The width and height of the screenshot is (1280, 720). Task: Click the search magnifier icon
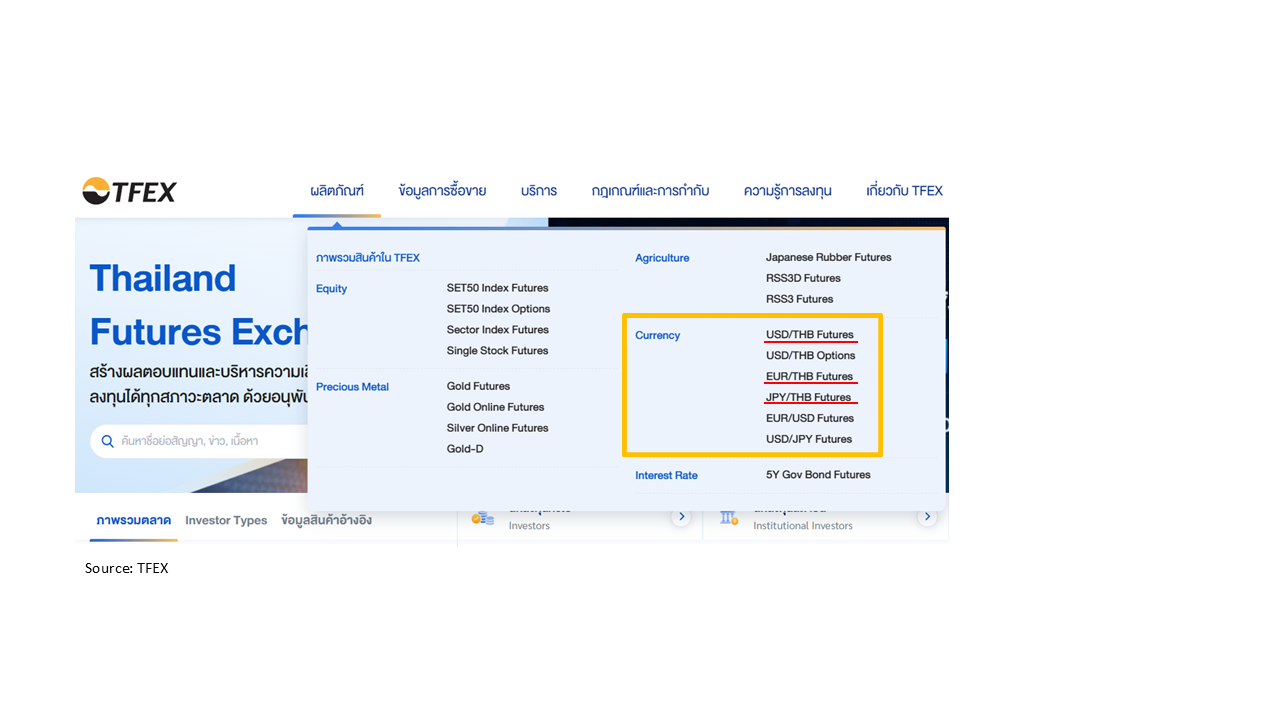click(108, 441)
